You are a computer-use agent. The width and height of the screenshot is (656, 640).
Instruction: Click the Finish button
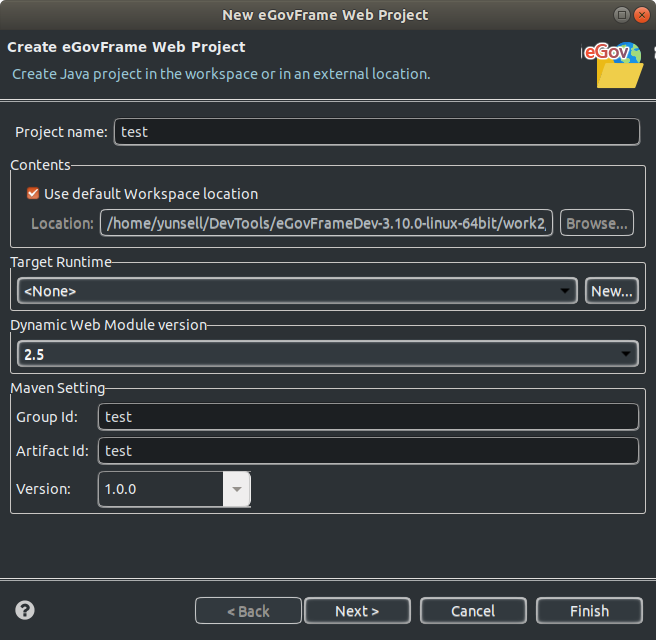tap(589, 611)
